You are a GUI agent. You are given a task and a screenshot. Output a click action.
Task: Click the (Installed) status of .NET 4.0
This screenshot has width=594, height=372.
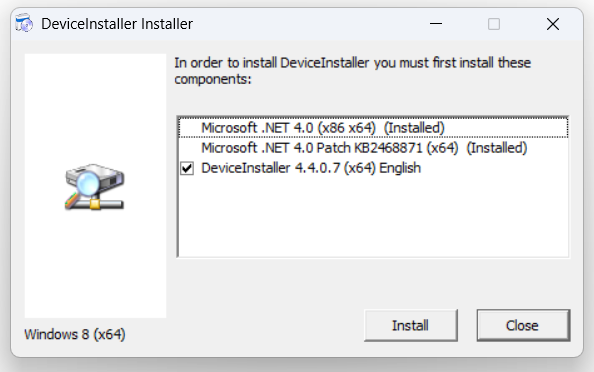coord(414,128)
